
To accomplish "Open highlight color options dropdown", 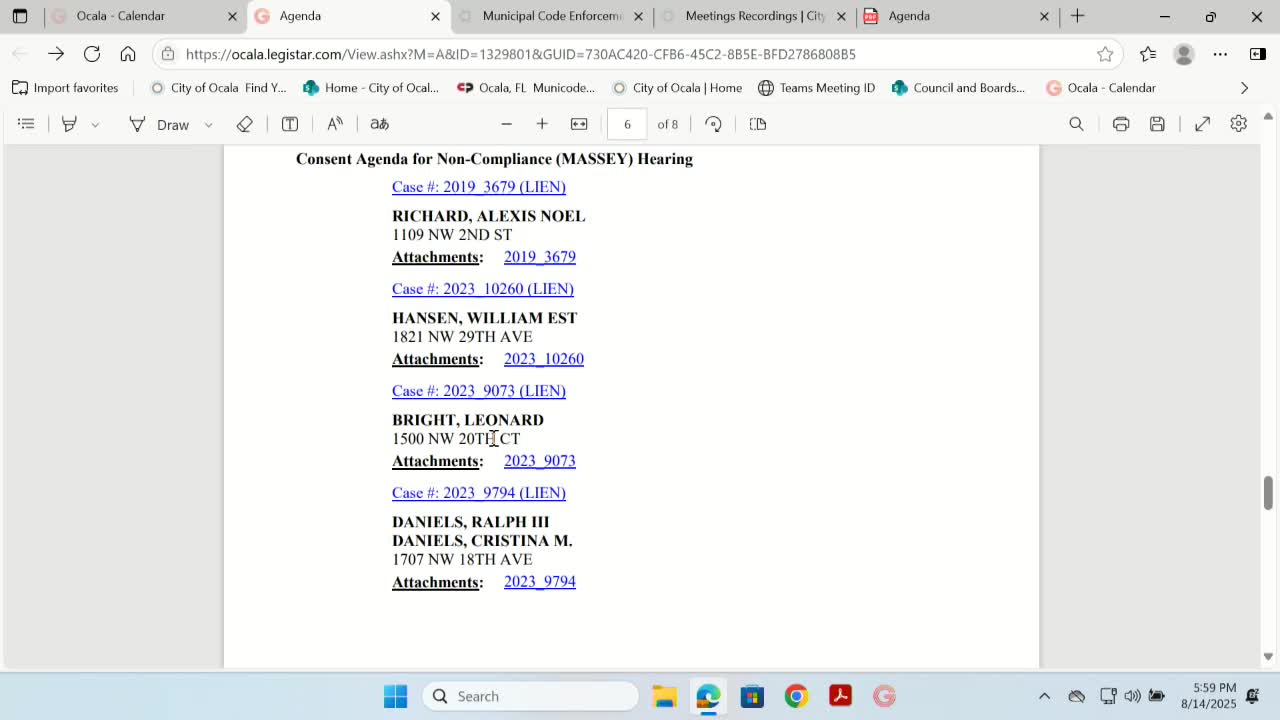I will 95,125.
